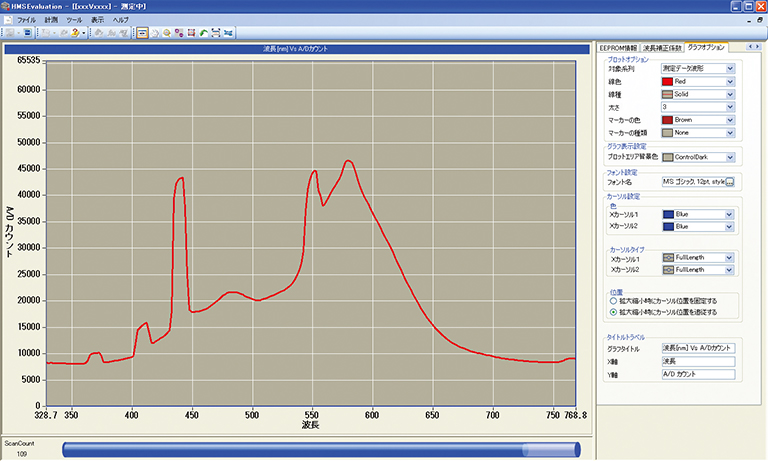Screen dimensions: 768x461
Task: Switch to the 波長補正係数 tab
Action: 662,48
